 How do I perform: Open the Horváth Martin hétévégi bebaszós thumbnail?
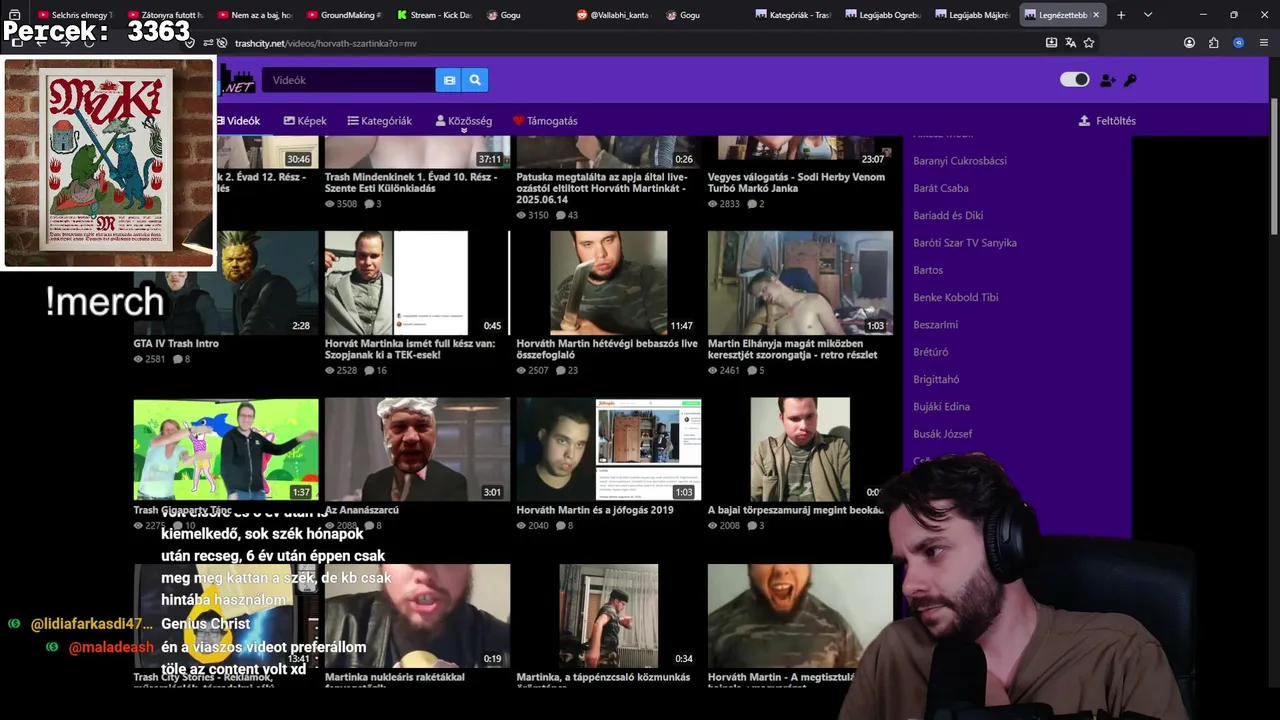coord(609,283)
